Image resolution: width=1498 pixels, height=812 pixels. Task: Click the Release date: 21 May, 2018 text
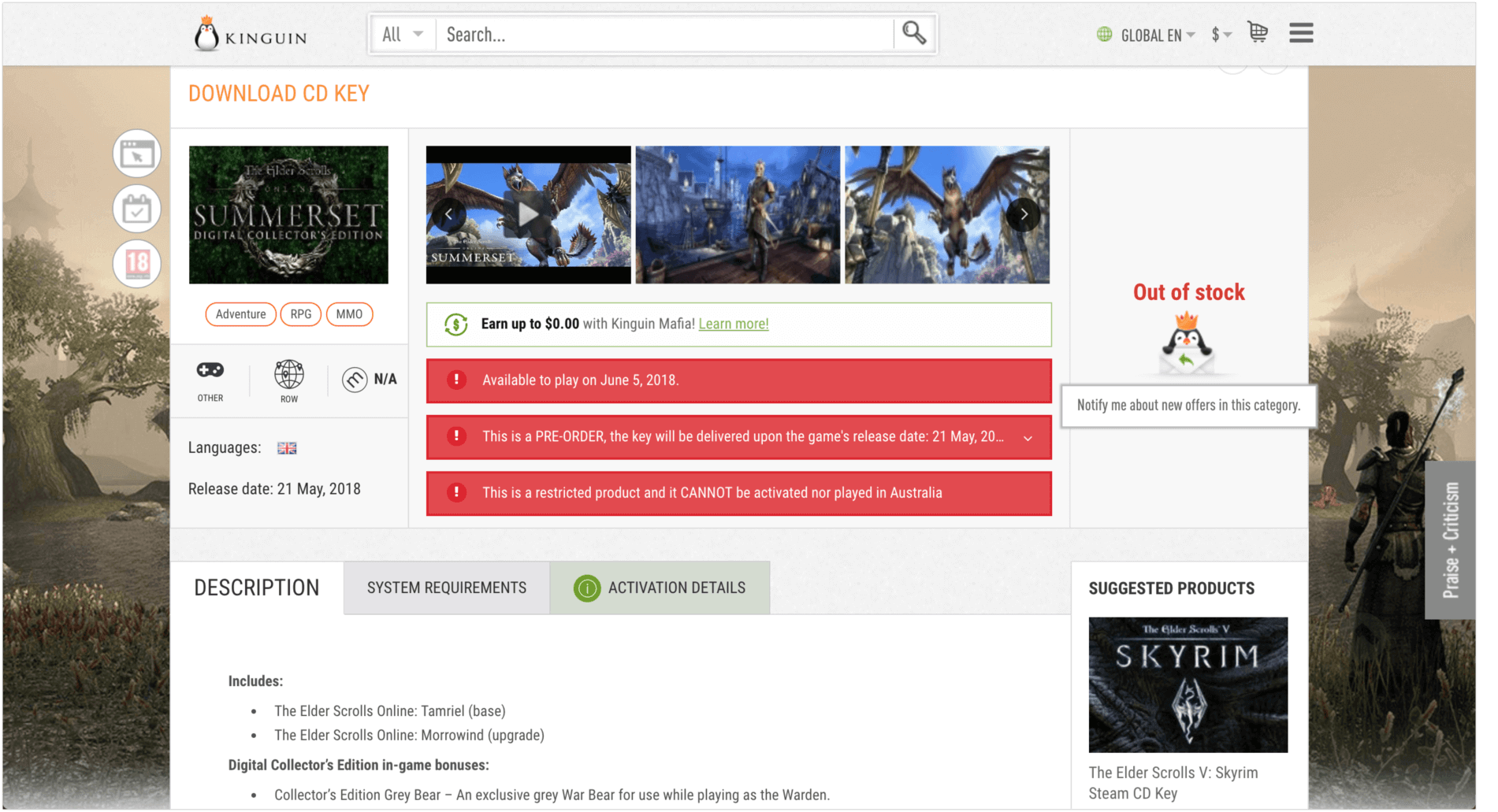coord(274,489)
